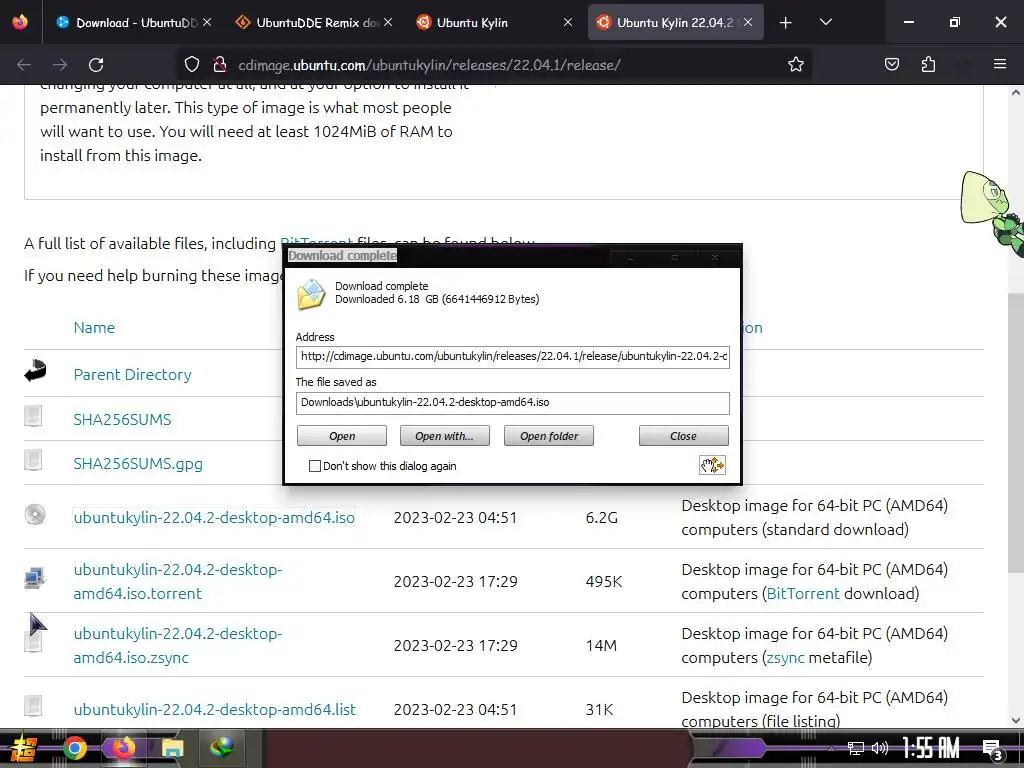The image size is (1024, 768).
Task: Click the Firefox logo in the title bar
Action: click(20, 22)
